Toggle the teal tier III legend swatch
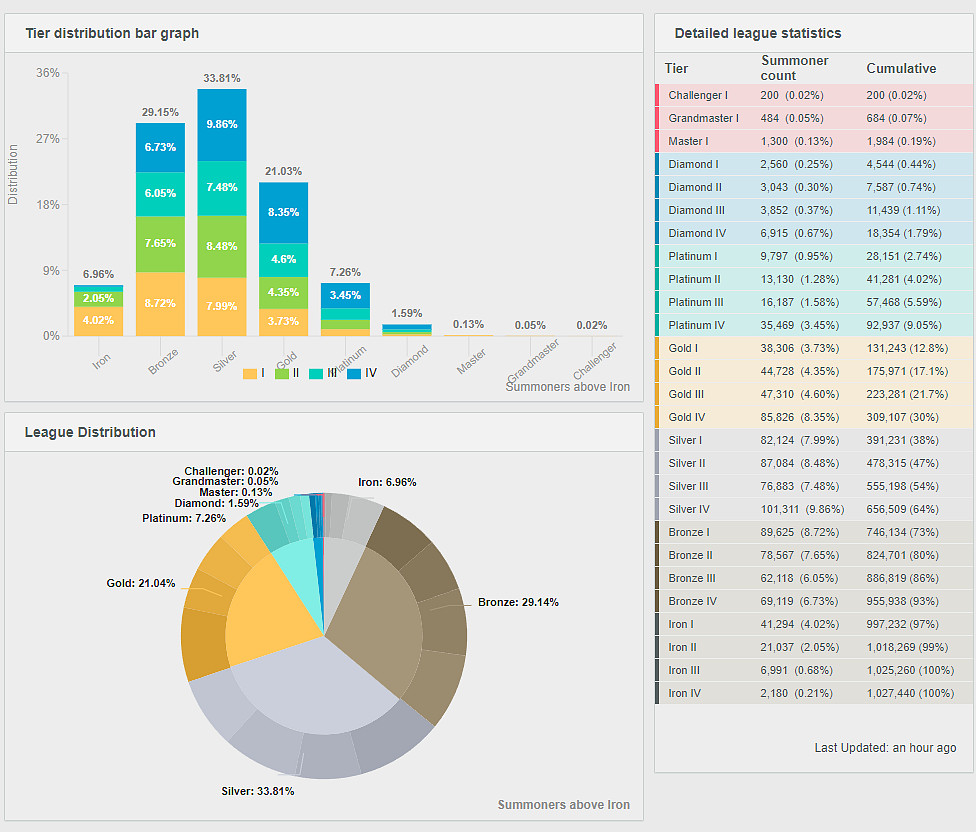Image resolution: width=976 pixels, height=832 pixels. 317,373
